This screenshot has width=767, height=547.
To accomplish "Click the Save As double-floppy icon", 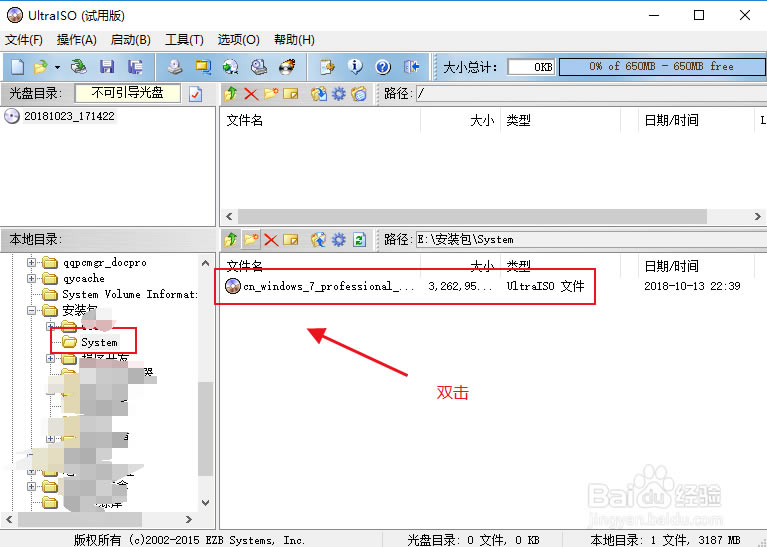I will 135,67.
